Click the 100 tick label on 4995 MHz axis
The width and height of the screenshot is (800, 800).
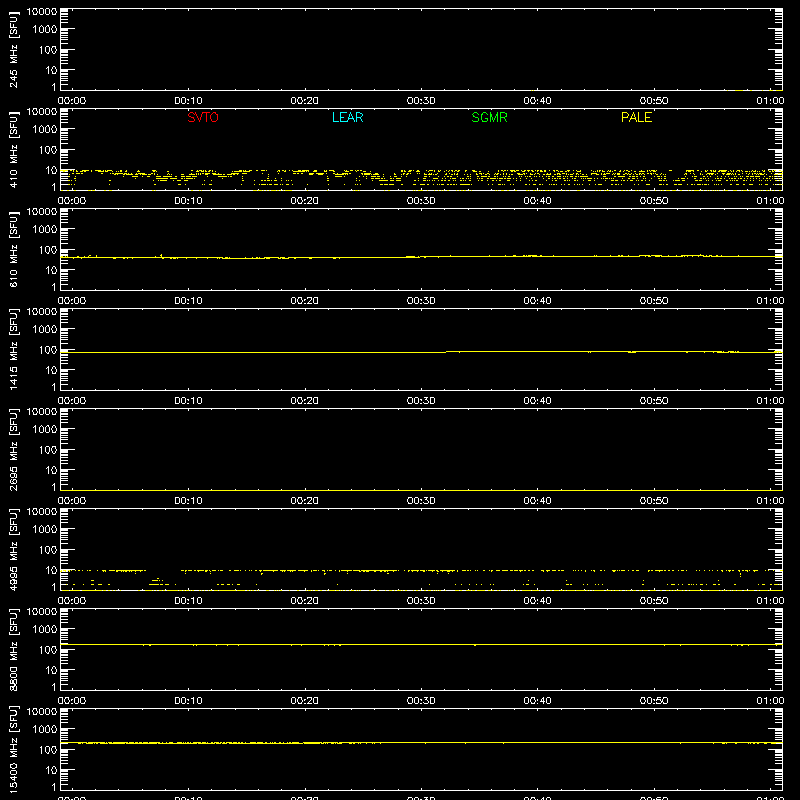click(48, 550)
